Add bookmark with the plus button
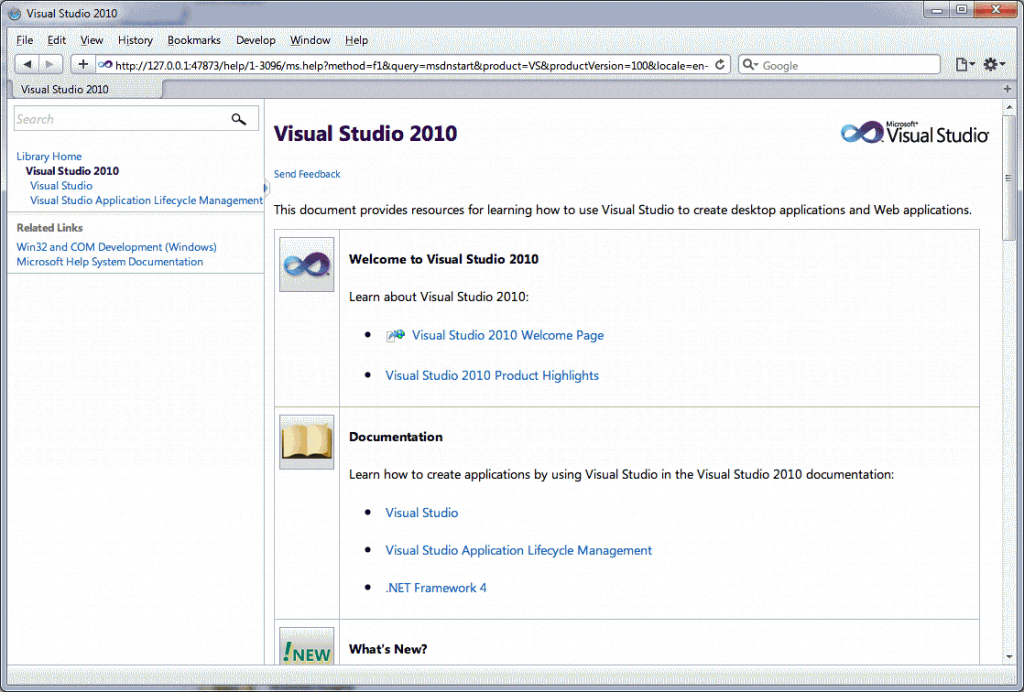 [x=83, y=65]
